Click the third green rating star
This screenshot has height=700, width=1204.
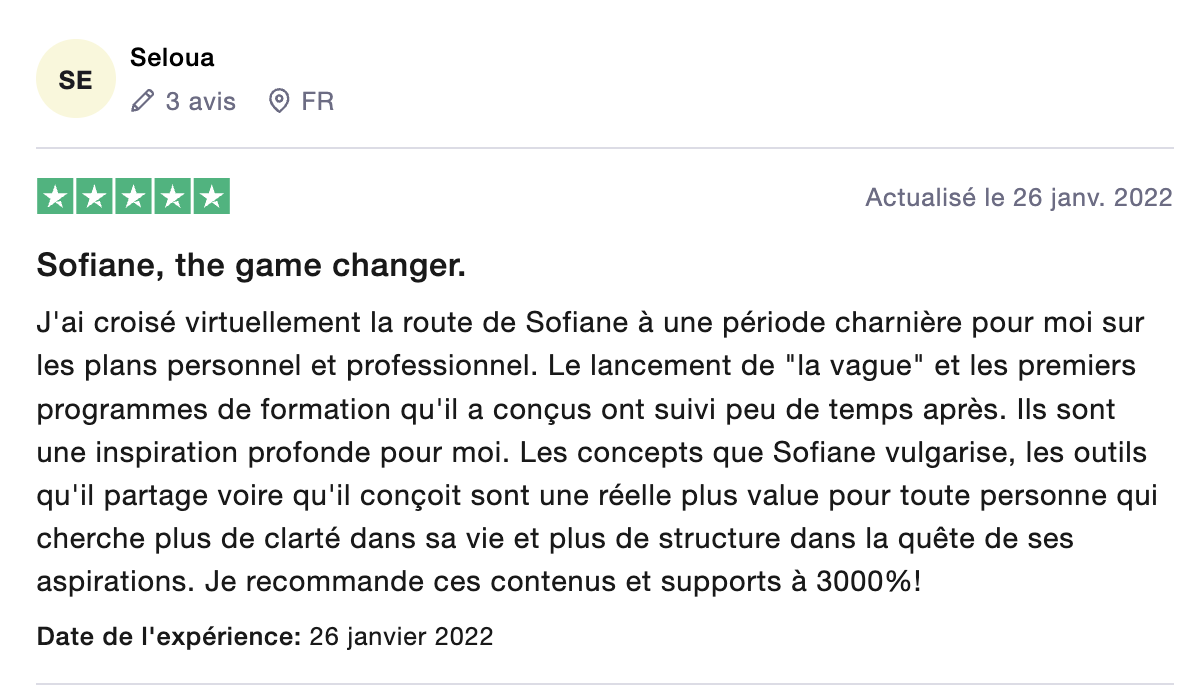point(134,197)
